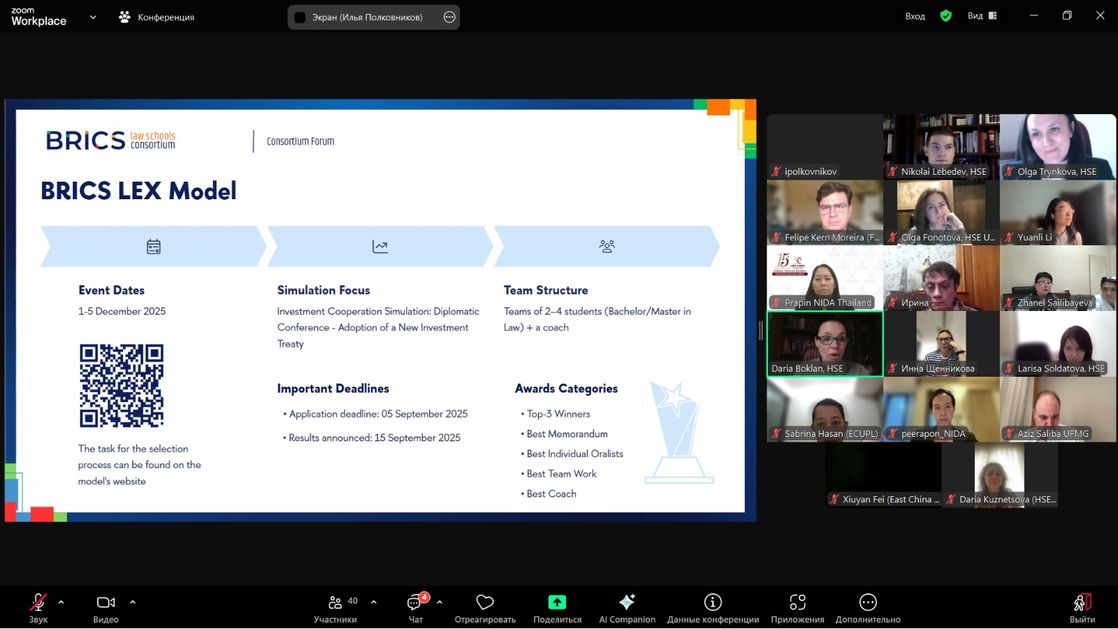The width and height of the screenshot is (1118, 629).
Task: Select Daria Boklan, HSE active speaker tile
Action: coord(825,343)
